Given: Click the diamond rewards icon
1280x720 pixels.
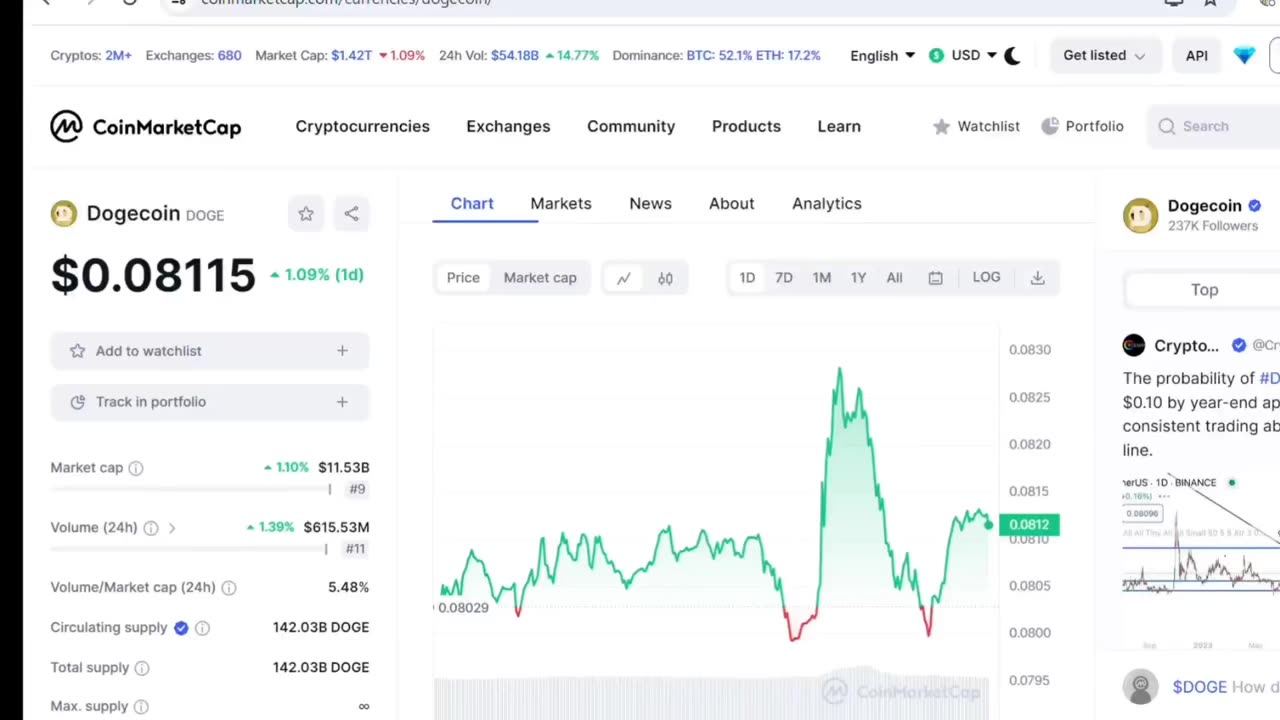Looking at the screenshot, I should [x=1244, y=56].
